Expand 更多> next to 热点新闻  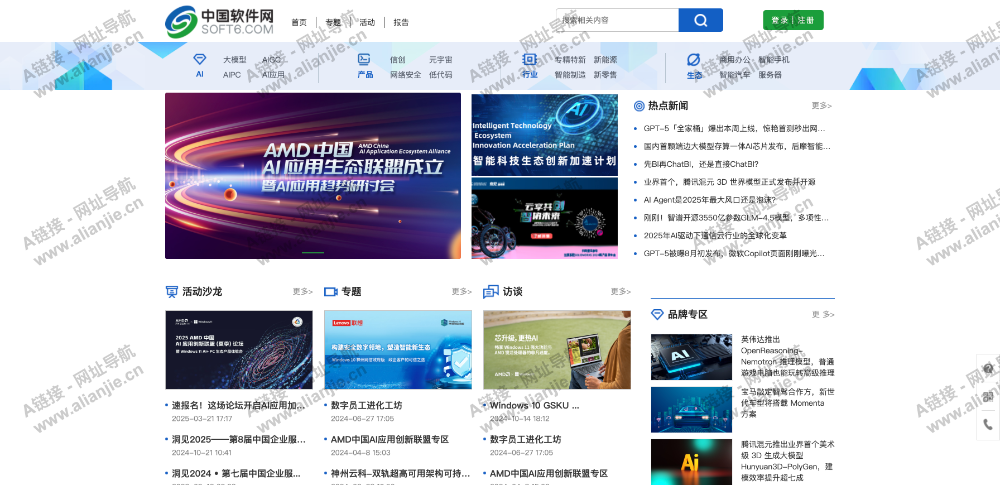pos(821,106)
